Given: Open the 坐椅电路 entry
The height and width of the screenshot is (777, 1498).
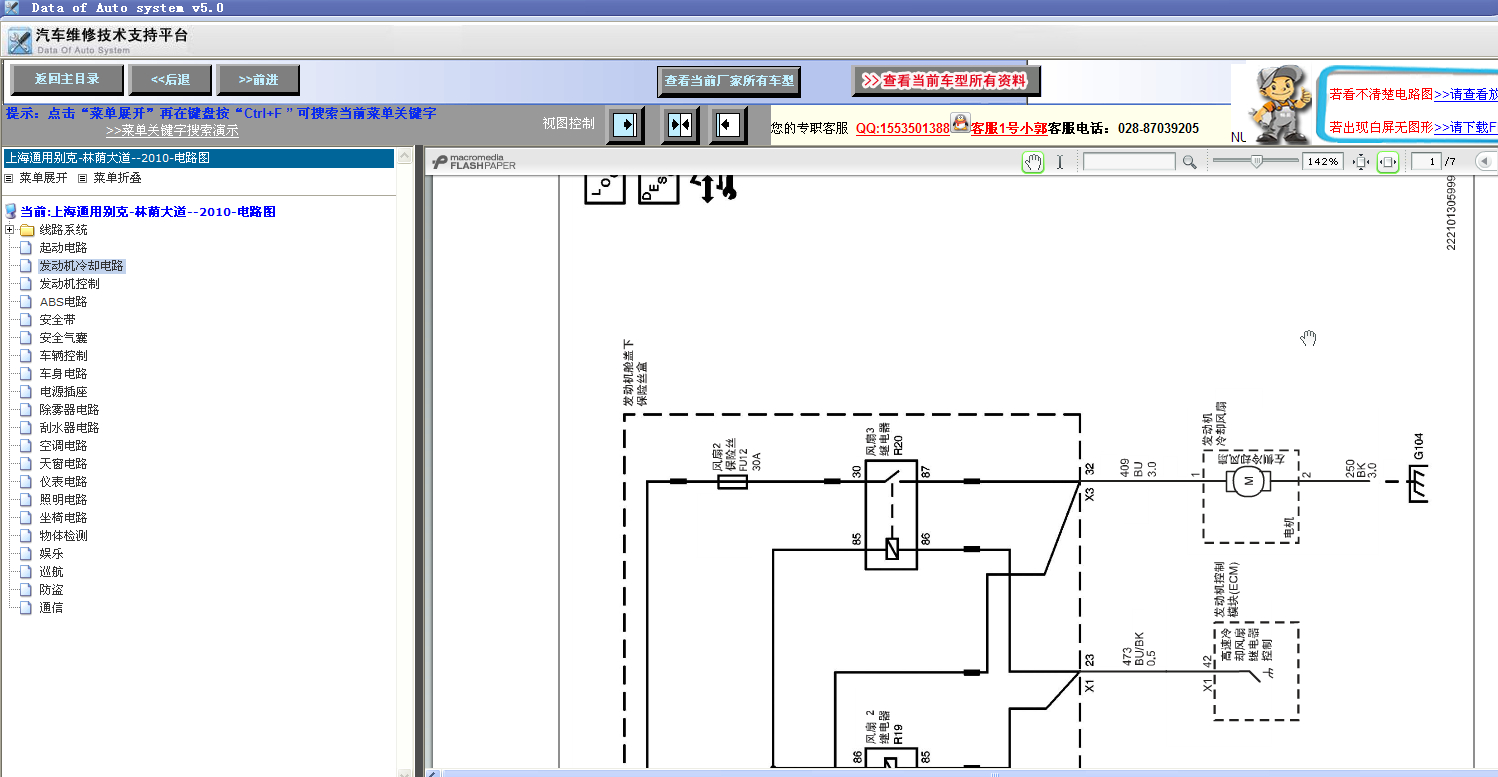Looking at the screenshot, I should click(63, 518).
